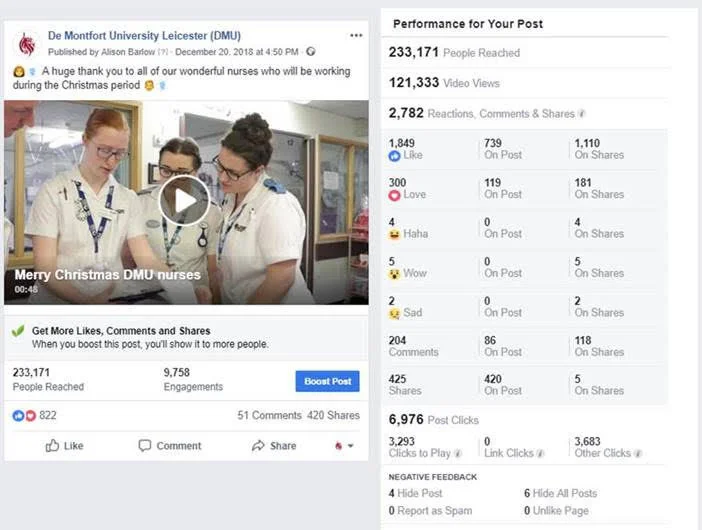Click info icon next to Clicks to Play

pos(458,453)
